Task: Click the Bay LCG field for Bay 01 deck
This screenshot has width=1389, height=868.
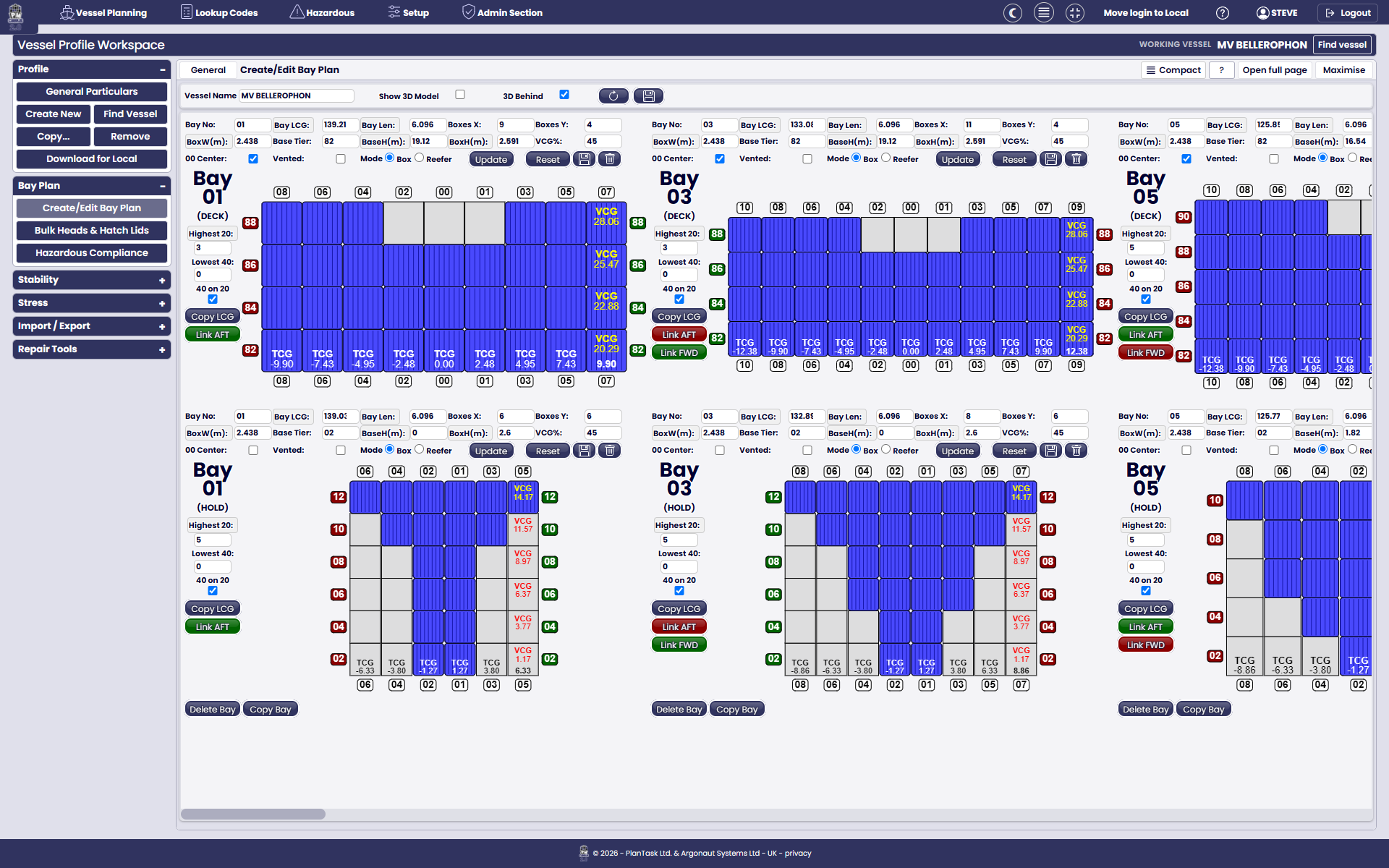Action: pyautogui.click(x=340, y=125)
